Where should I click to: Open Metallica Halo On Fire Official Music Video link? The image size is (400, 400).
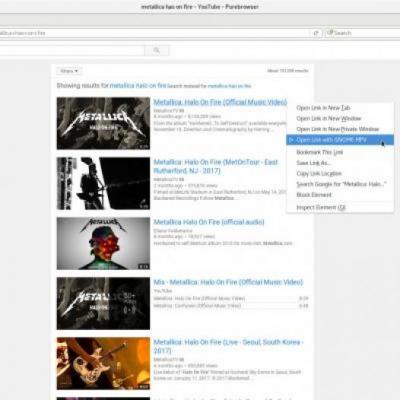point(220,102)
